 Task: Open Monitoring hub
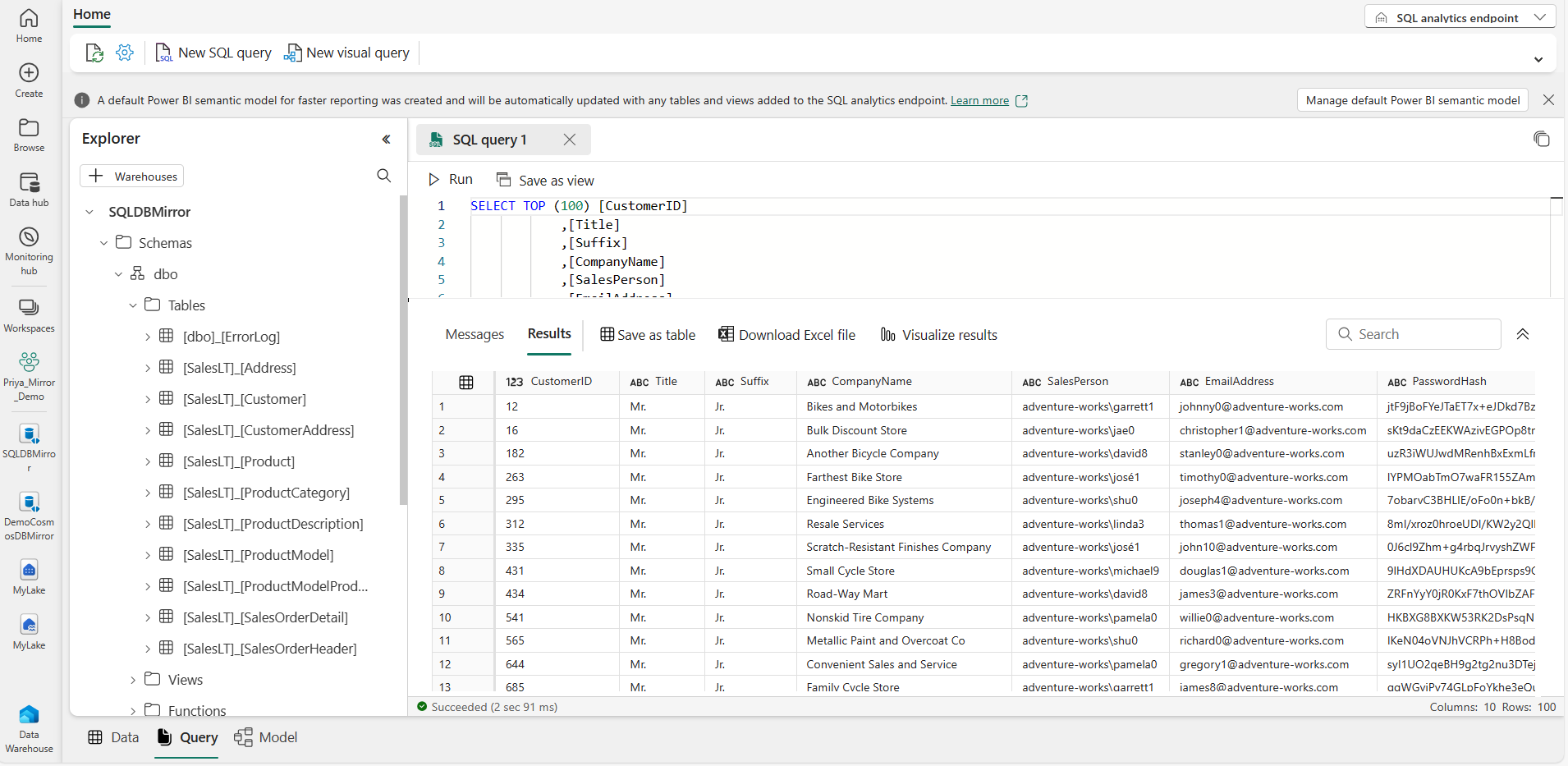coord(29,251)
